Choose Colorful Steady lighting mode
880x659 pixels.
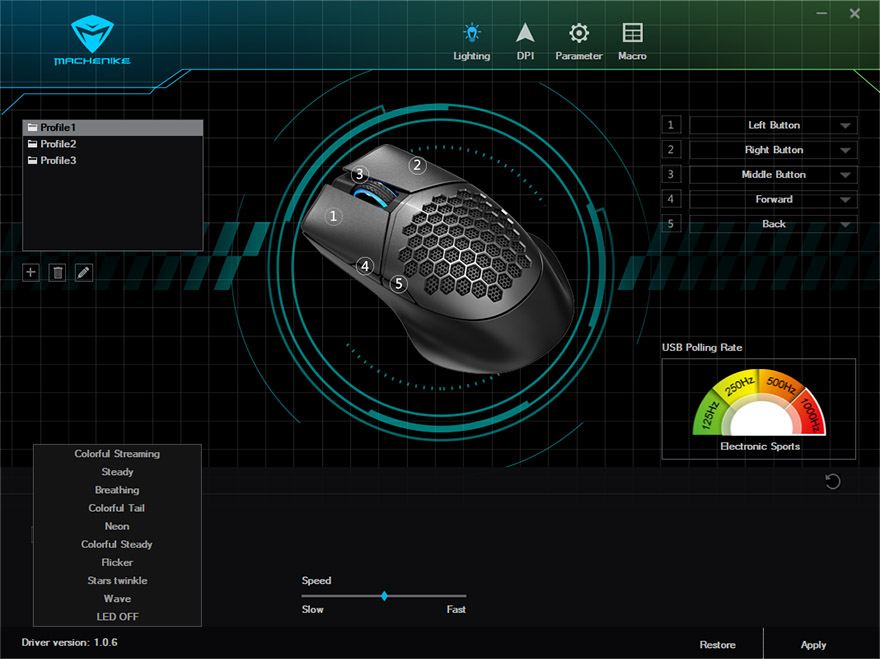tap(117, 544)
